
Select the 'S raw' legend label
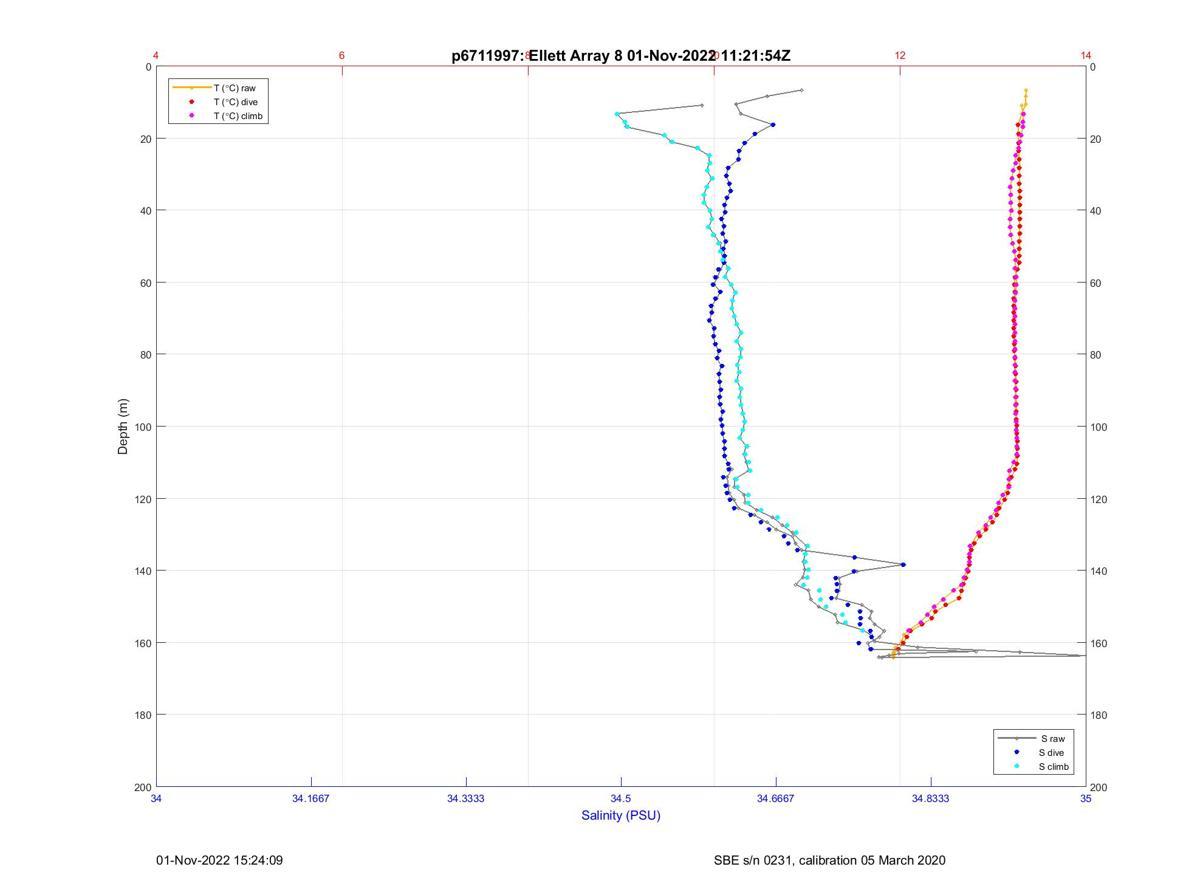1052,738
